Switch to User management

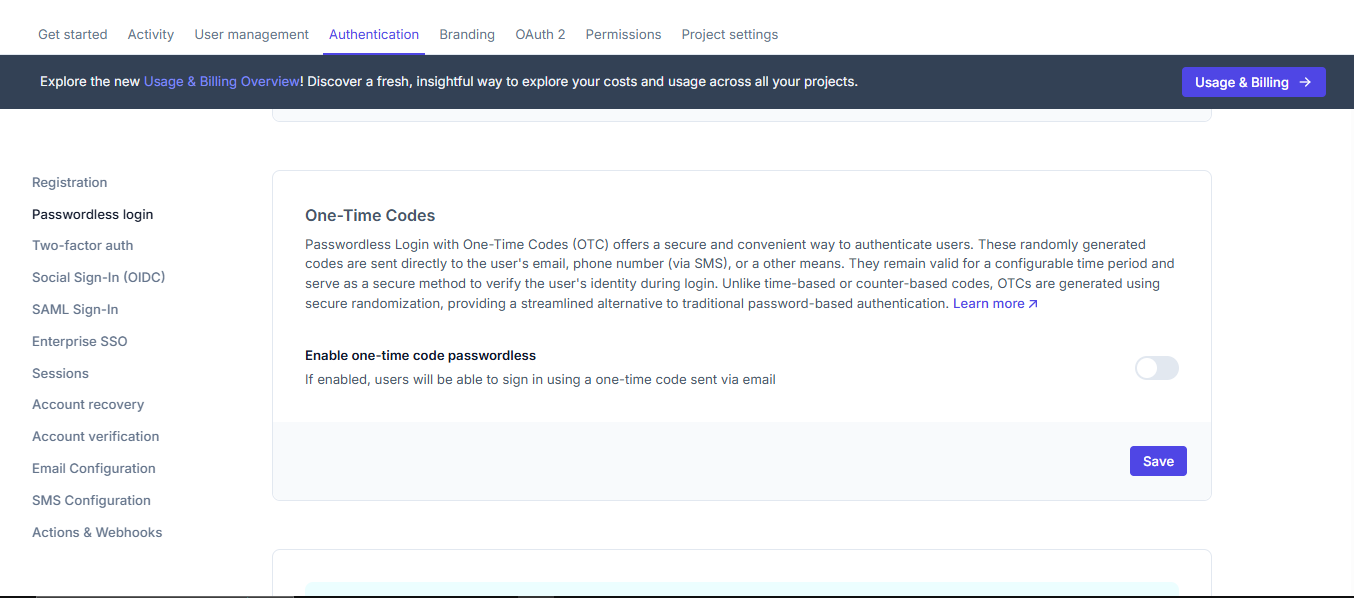[251, 33]
